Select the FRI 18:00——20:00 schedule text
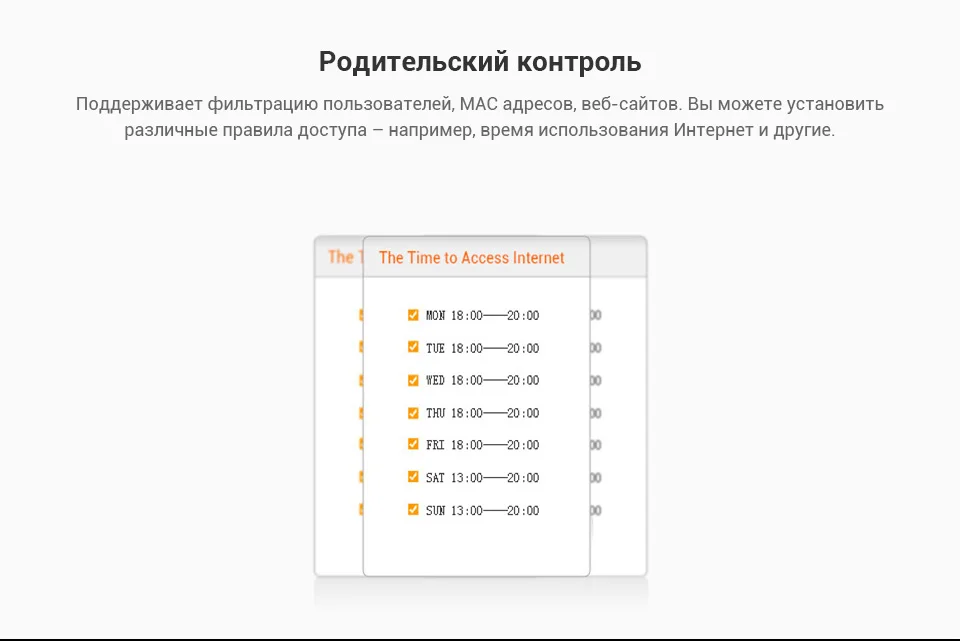The height and width of the screenshot is (641, 960). (x=482, y=444)
